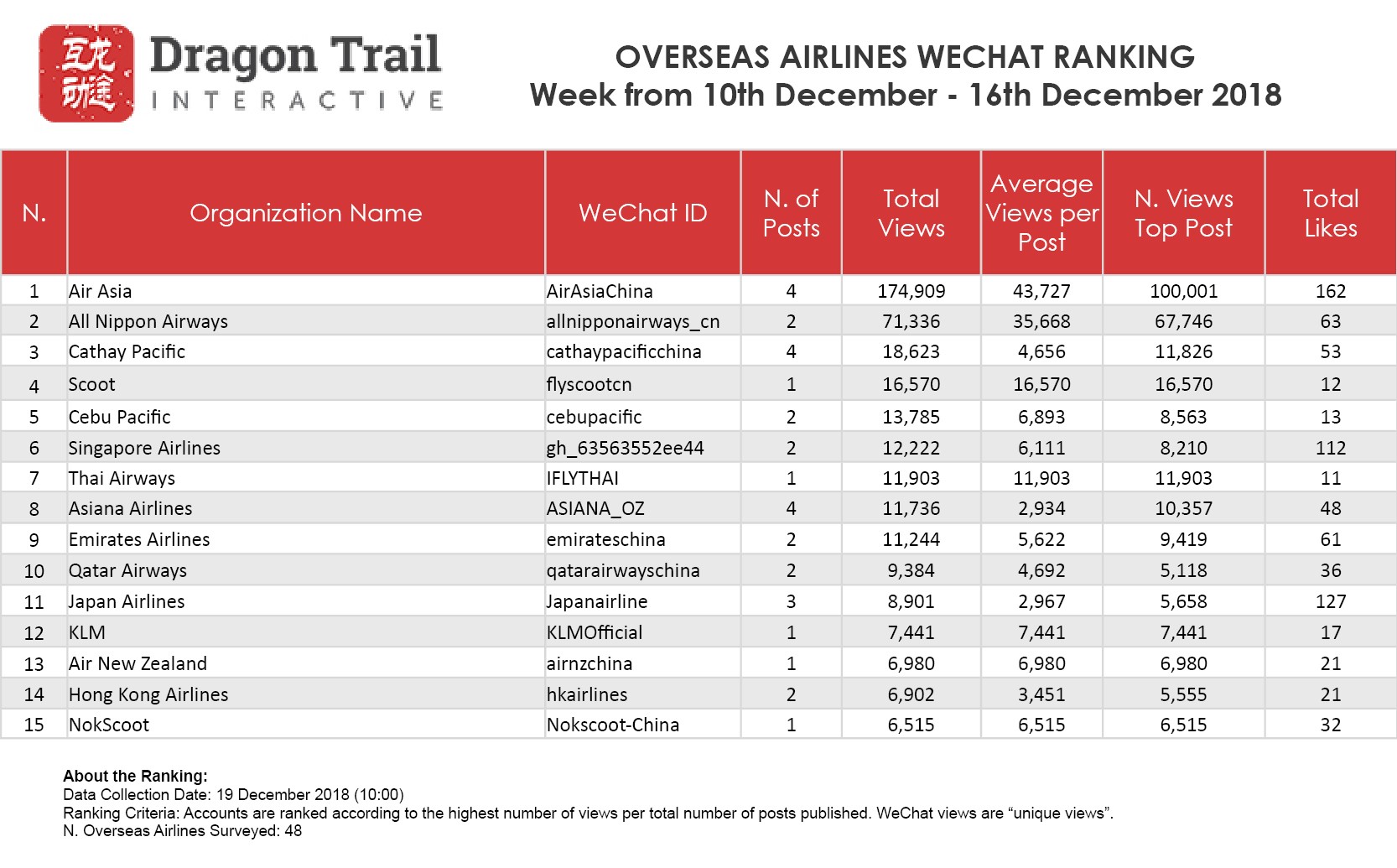Click the Average Views per Post header

click(x=1041, y=213)
